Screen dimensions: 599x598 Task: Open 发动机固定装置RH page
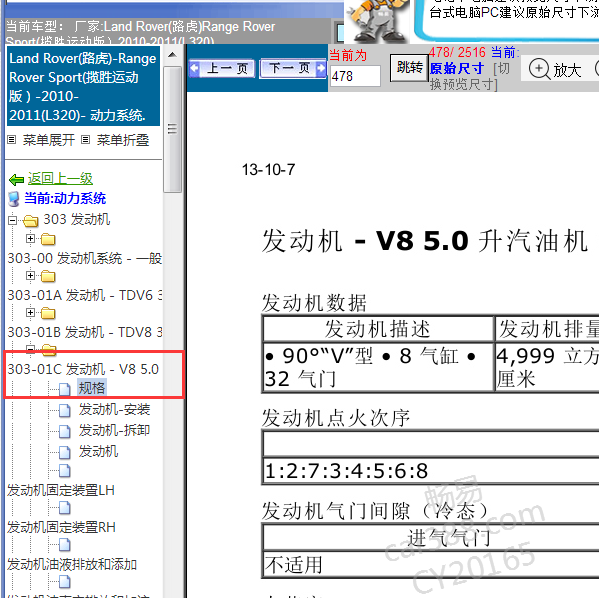61,527
